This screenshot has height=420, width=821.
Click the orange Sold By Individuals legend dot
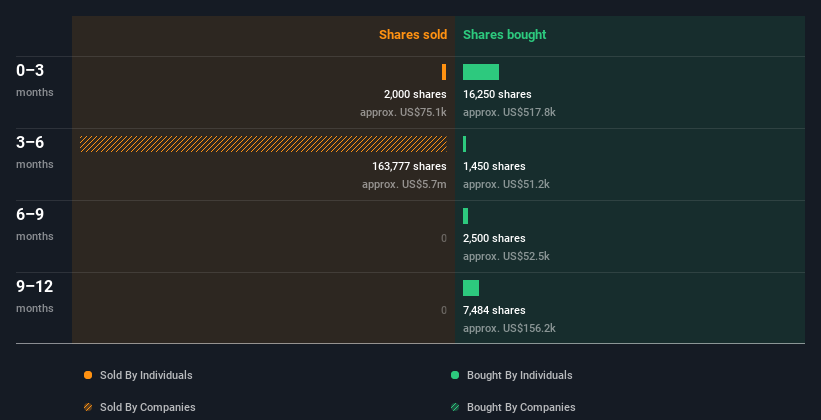point(88,375)
